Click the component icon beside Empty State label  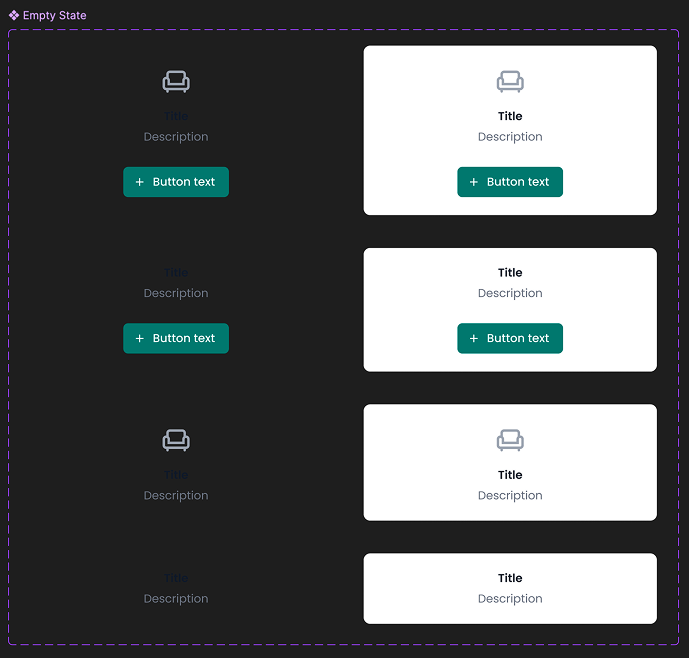click(14, 15)
